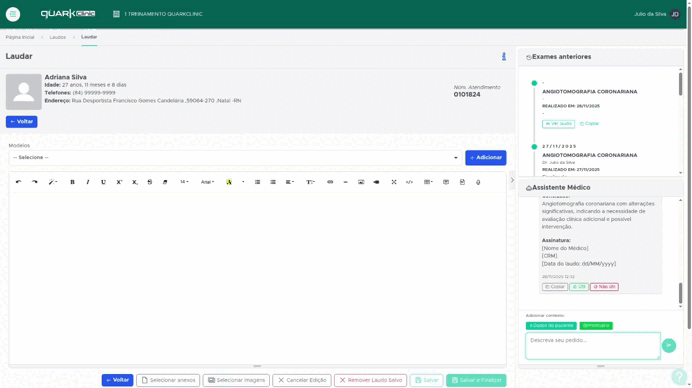Open line height dropdown

(310, 182)
